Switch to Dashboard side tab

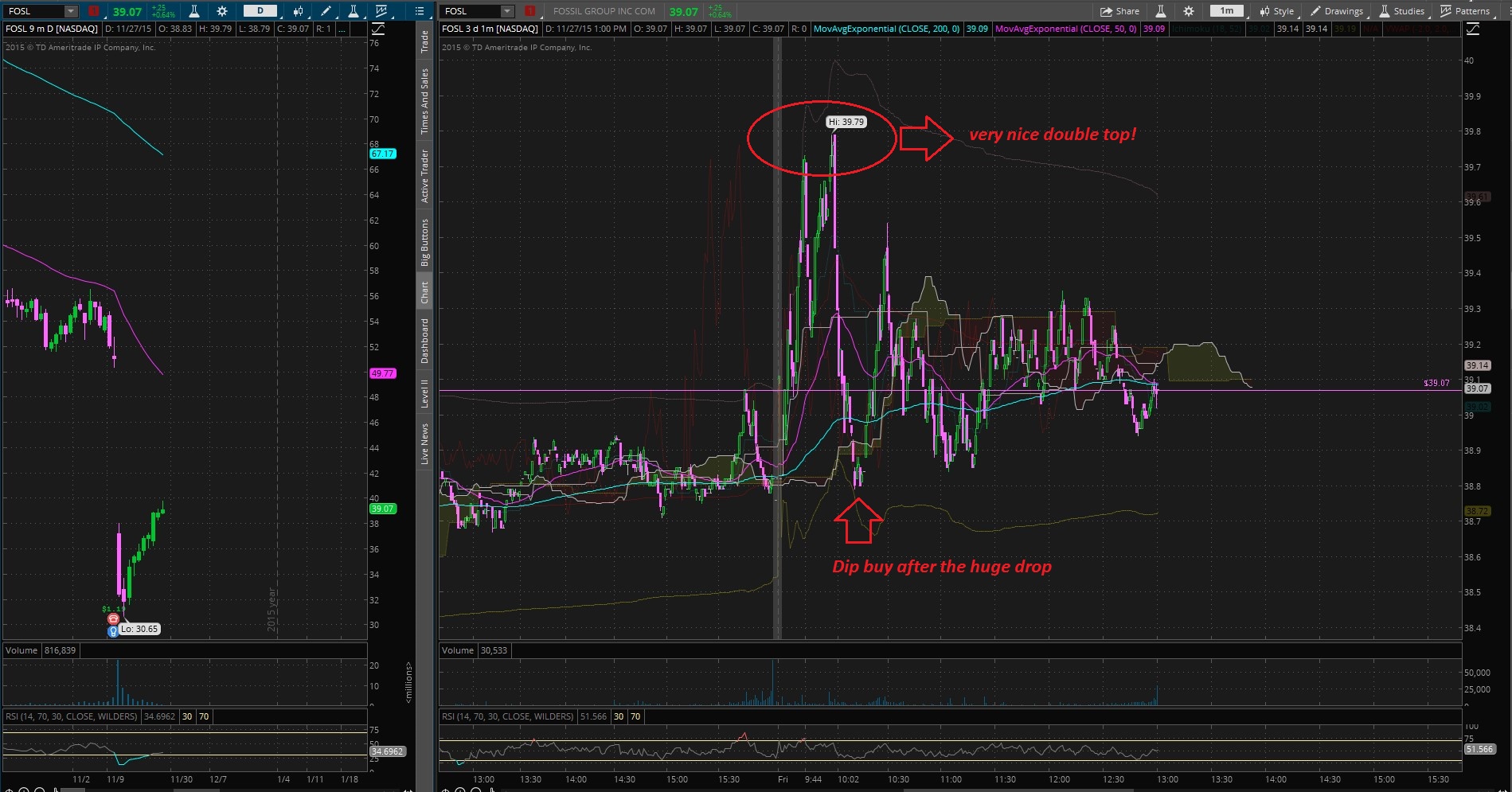(x=424, y=341)
